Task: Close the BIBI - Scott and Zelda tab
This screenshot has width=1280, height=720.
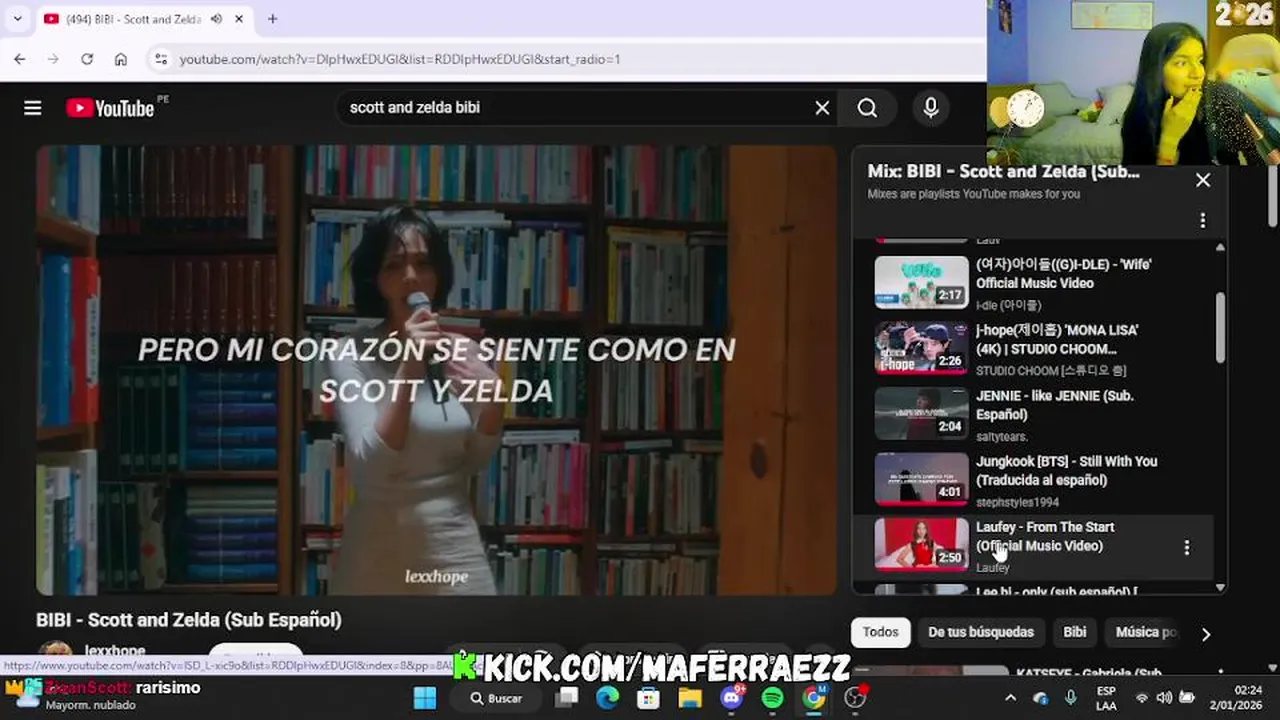Action: tap(239, 19)
